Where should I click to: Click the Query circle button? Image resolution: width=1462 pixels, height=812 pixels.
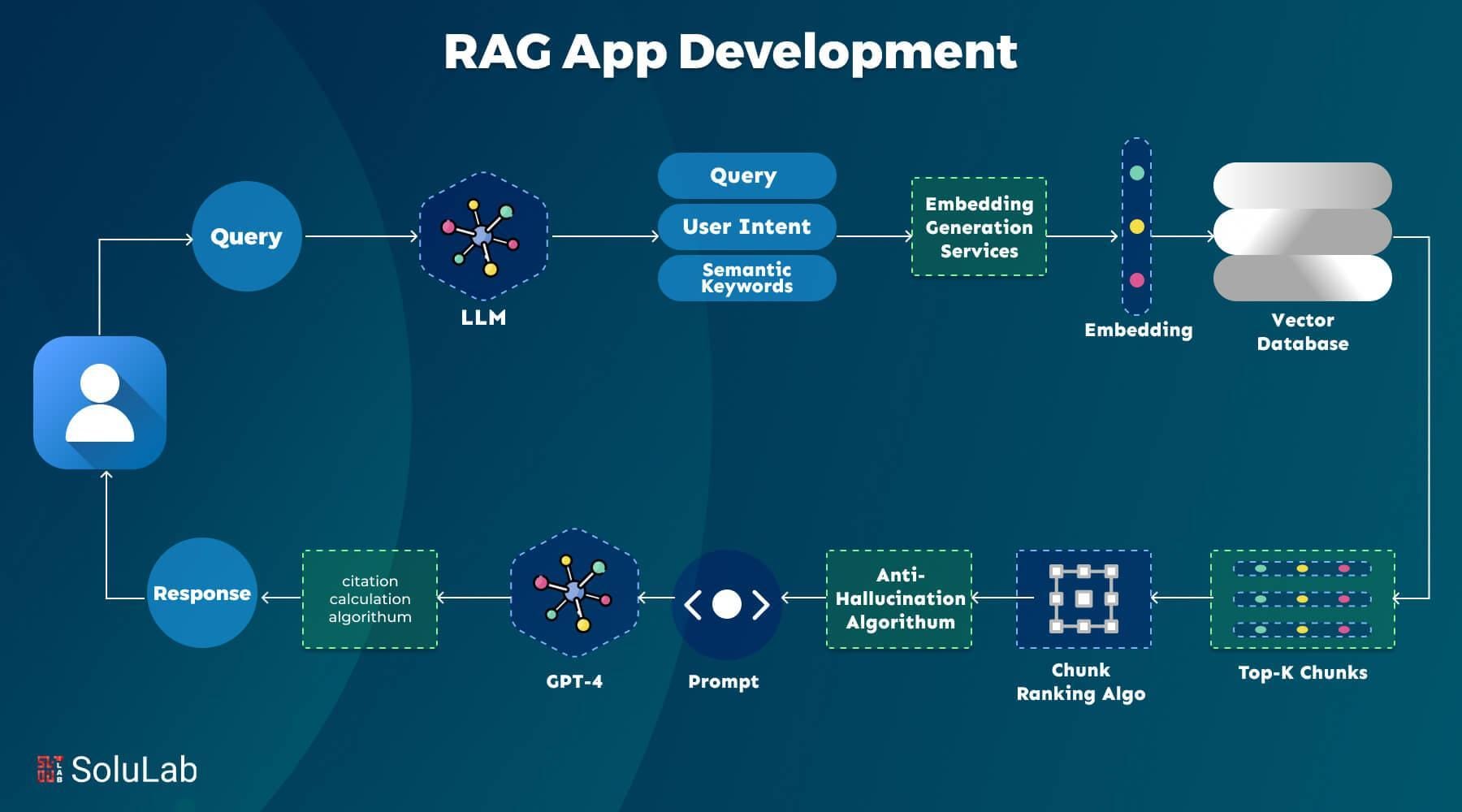(x=245, y=236)
